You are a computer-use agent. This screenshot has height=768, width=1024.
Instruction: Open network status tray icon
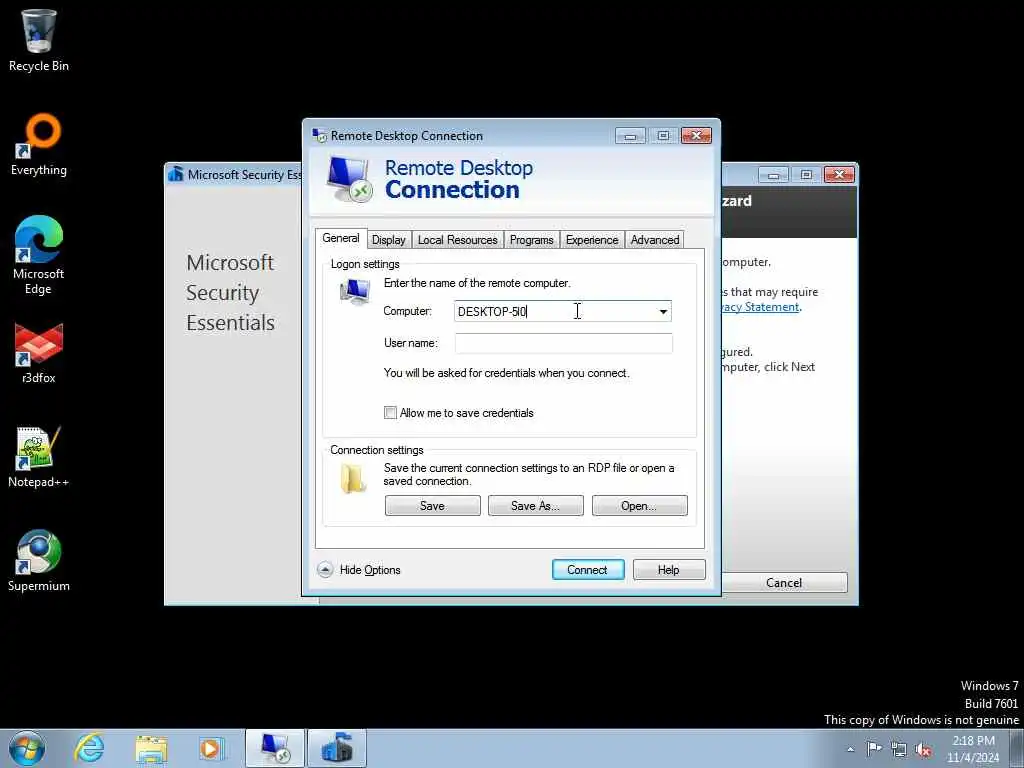(899, 750)
